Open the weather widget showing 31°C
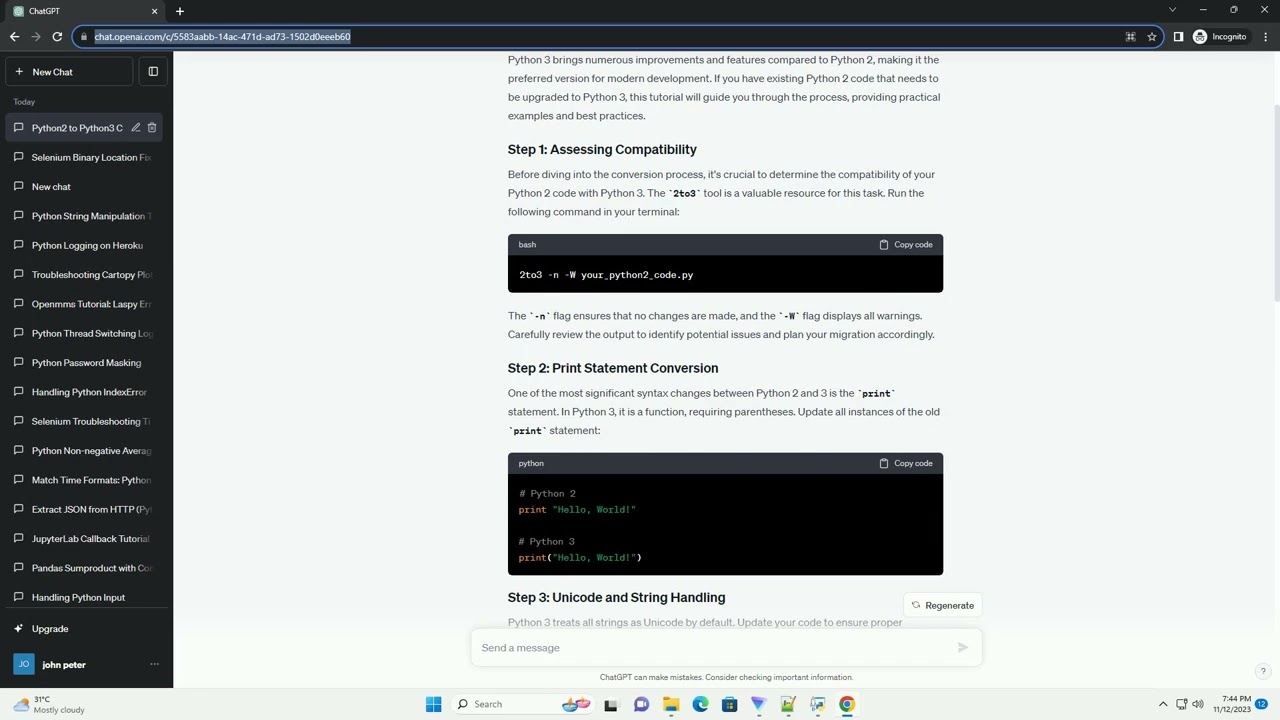The image size is (1280, 720). pos(50,704)
